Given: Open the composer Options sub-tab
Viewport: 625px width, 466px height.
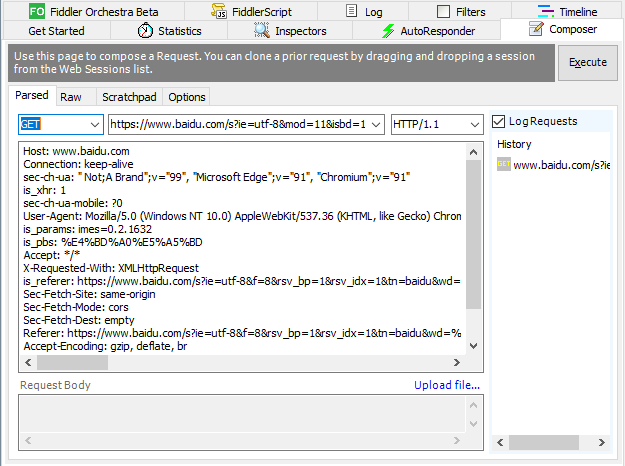Looking at the screenshot, I should point(187,97).
